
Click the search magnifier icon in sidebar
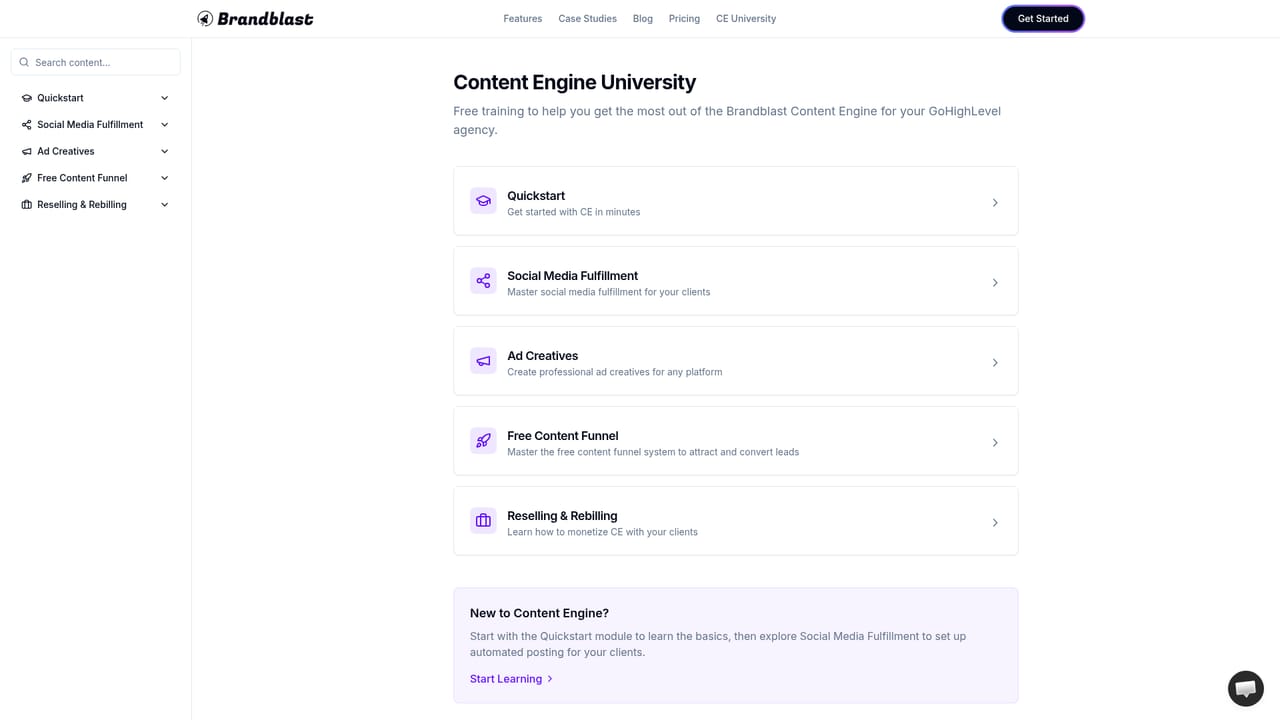[24, 62]
